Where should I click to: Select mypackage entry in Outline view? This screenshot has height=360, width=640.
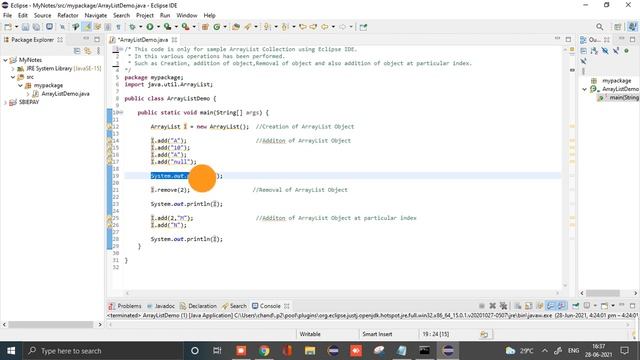[x=616, y=81]
